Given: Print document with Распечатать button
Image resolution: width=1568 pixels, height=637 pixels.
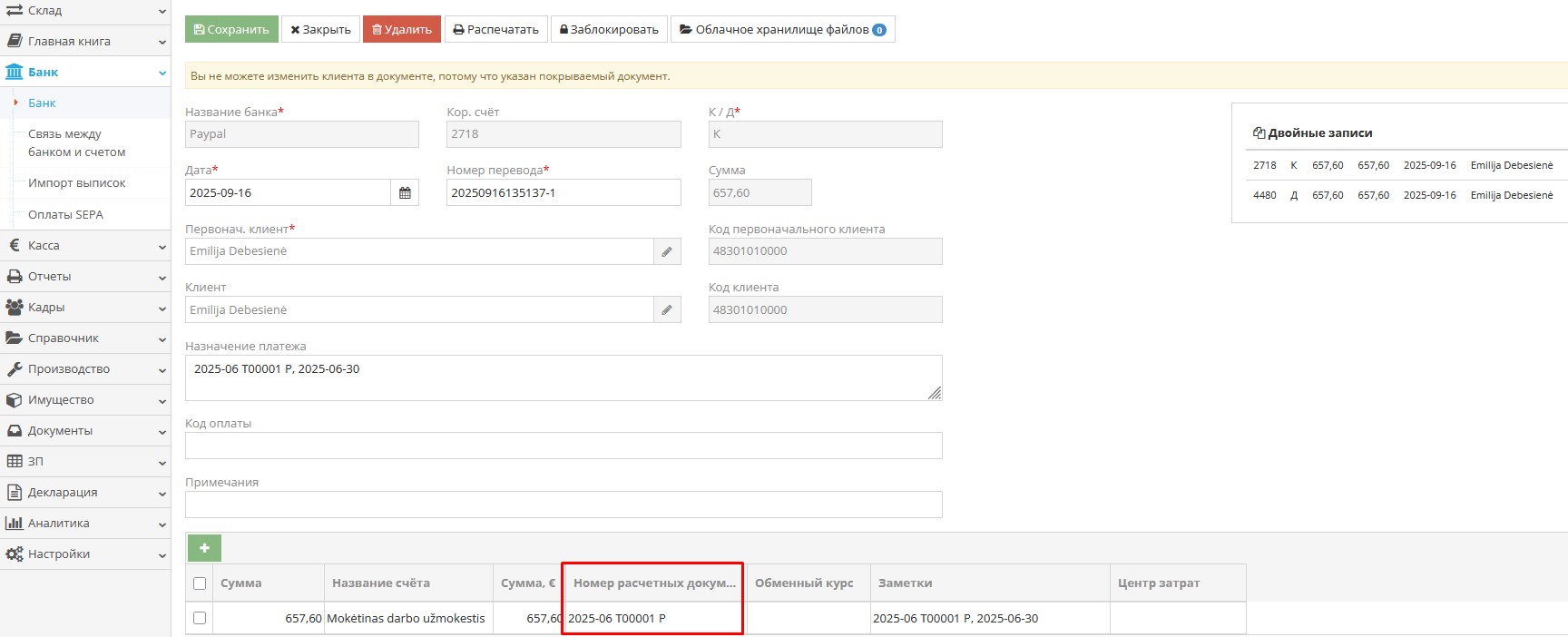Looking at the screenshot, I should pos(495,30).
